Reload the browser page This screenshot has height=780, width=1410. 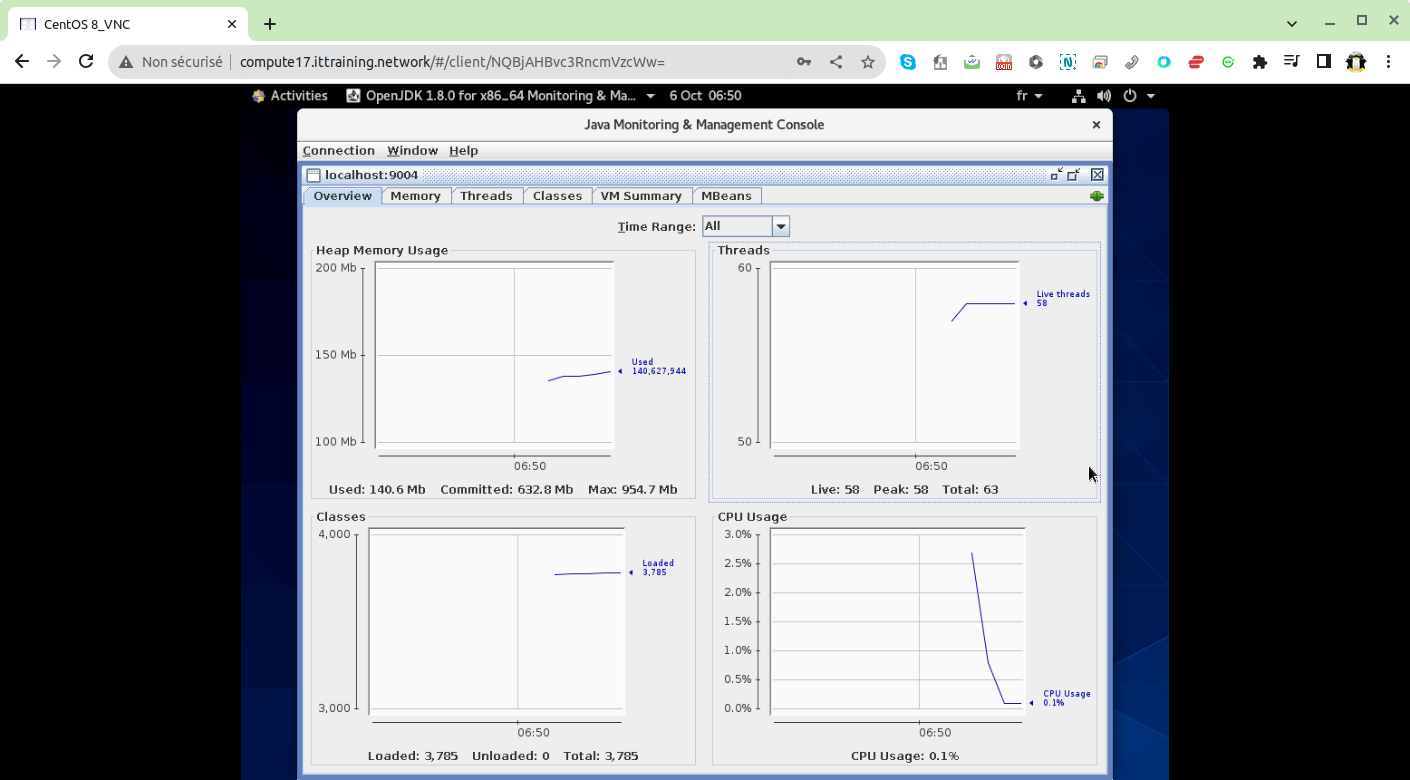click(86, 62)
